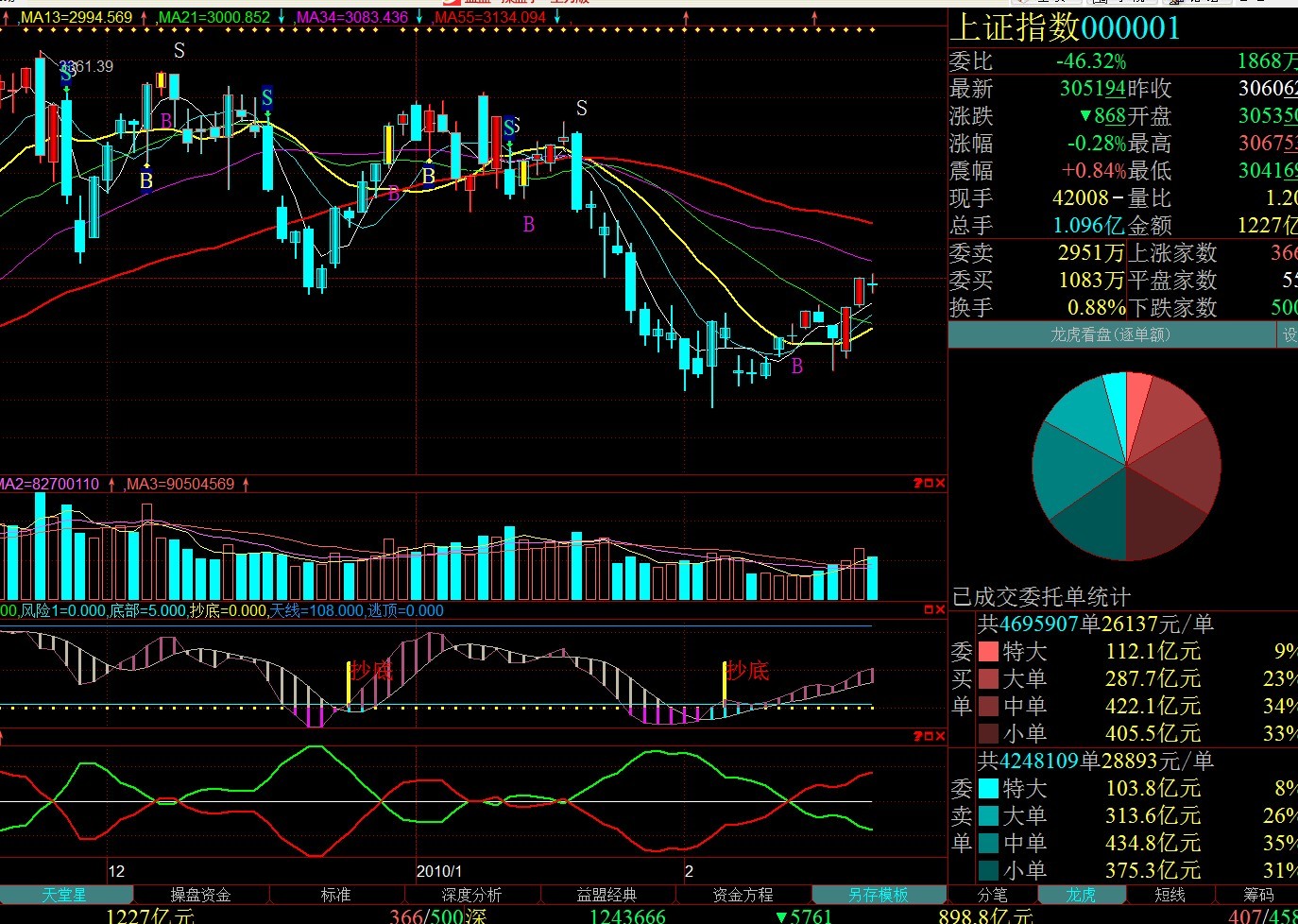Click the 另存模板 button

(879, 895)
